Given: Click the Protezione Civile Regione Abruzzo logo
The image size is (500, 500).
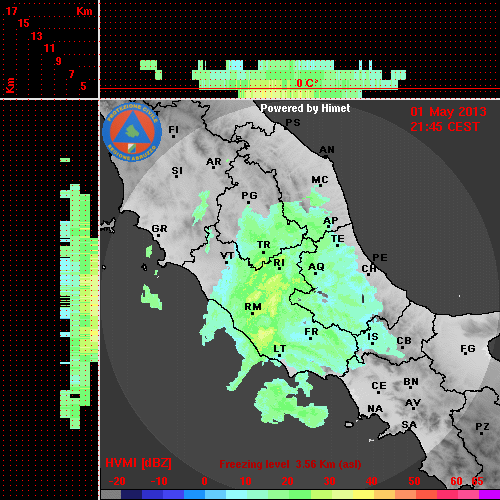Looking at the screenshot, I should 132,132.
